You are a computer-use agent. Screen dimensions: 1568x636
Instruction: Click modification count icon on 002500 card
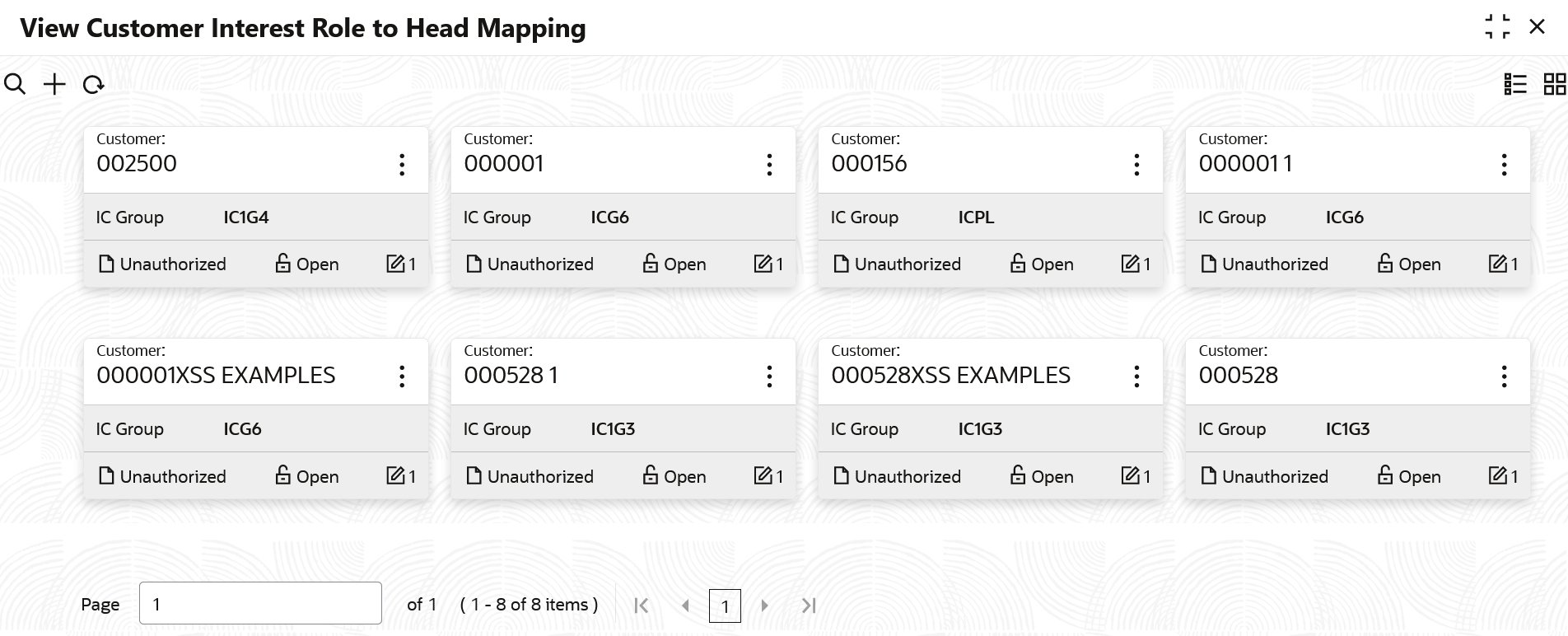396,264
